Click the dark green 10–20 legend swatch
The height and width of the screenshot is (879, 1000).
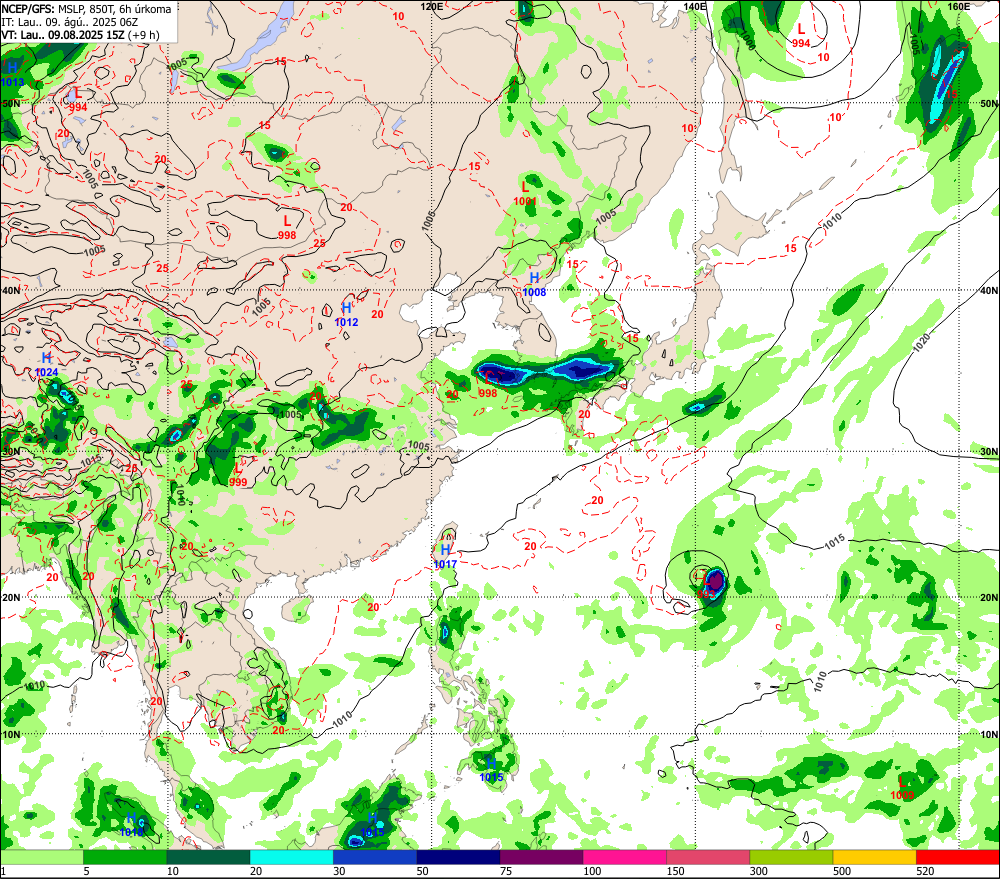tap(208, 857)
